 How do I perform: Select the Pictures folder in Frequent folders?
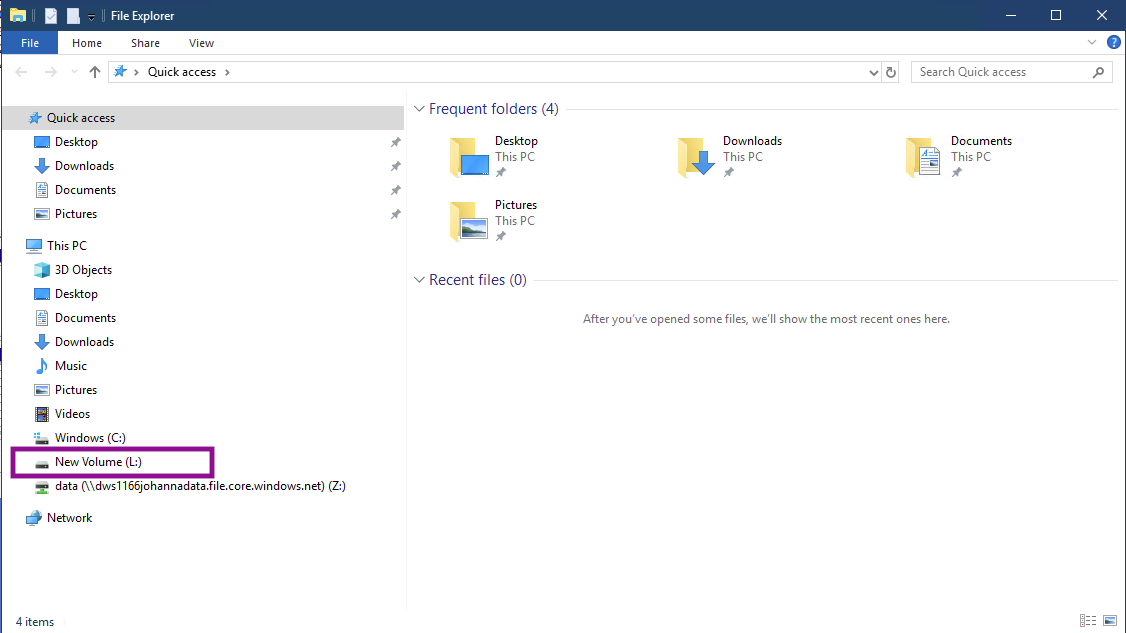[x=494, y=221]
